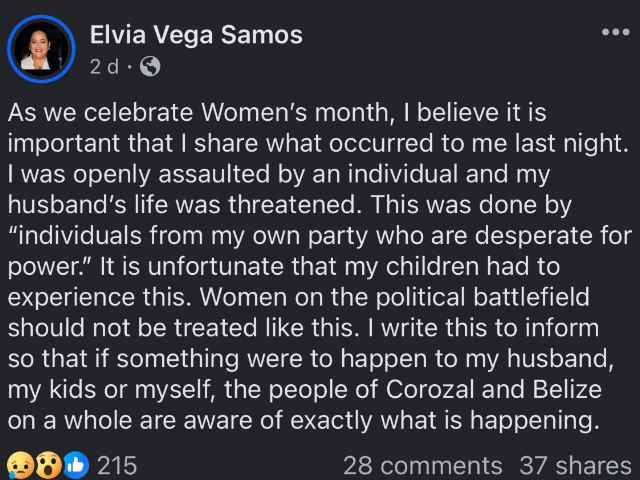Screen dimensions: 640x480
Task: Click the wow surprised reaction emoji
Action: click(x=48, y=465)
